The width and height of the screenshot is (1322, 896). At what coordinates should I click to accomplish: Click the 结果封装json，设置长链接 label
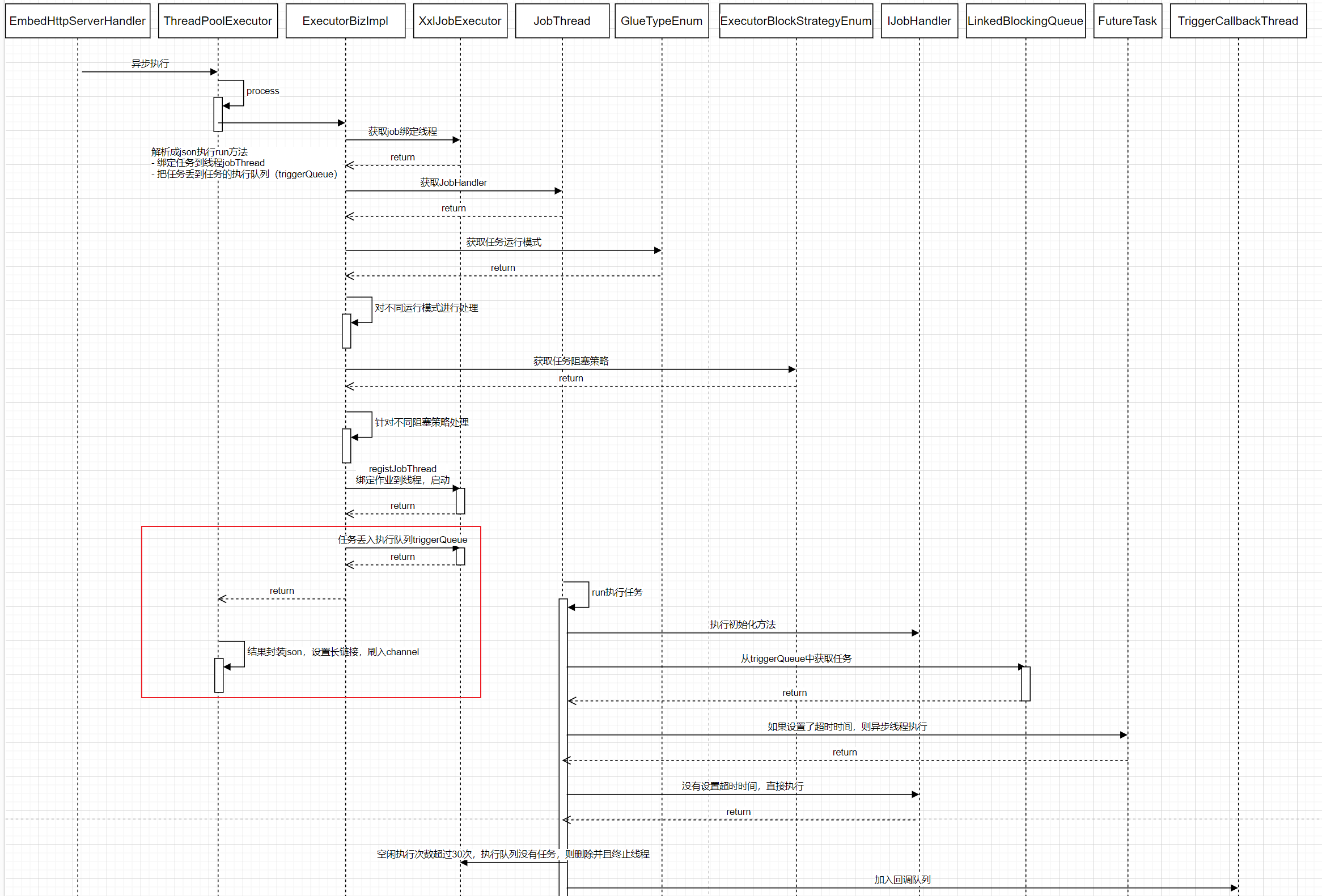tap(333, 652)
